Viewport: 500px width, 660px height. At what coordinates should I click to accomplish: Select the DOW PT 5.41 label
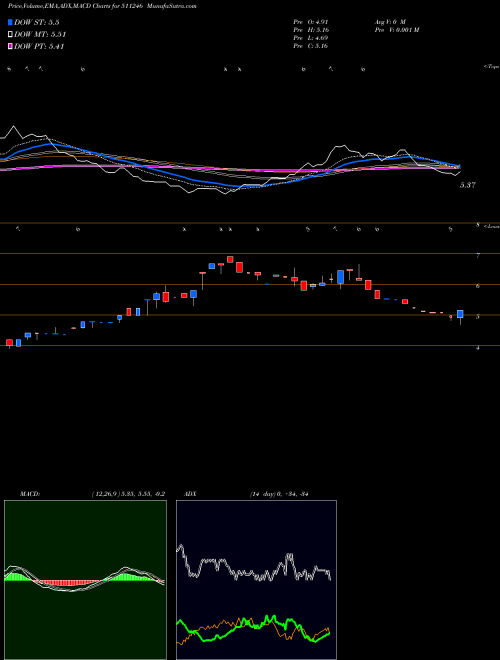[x=39, y=46]
